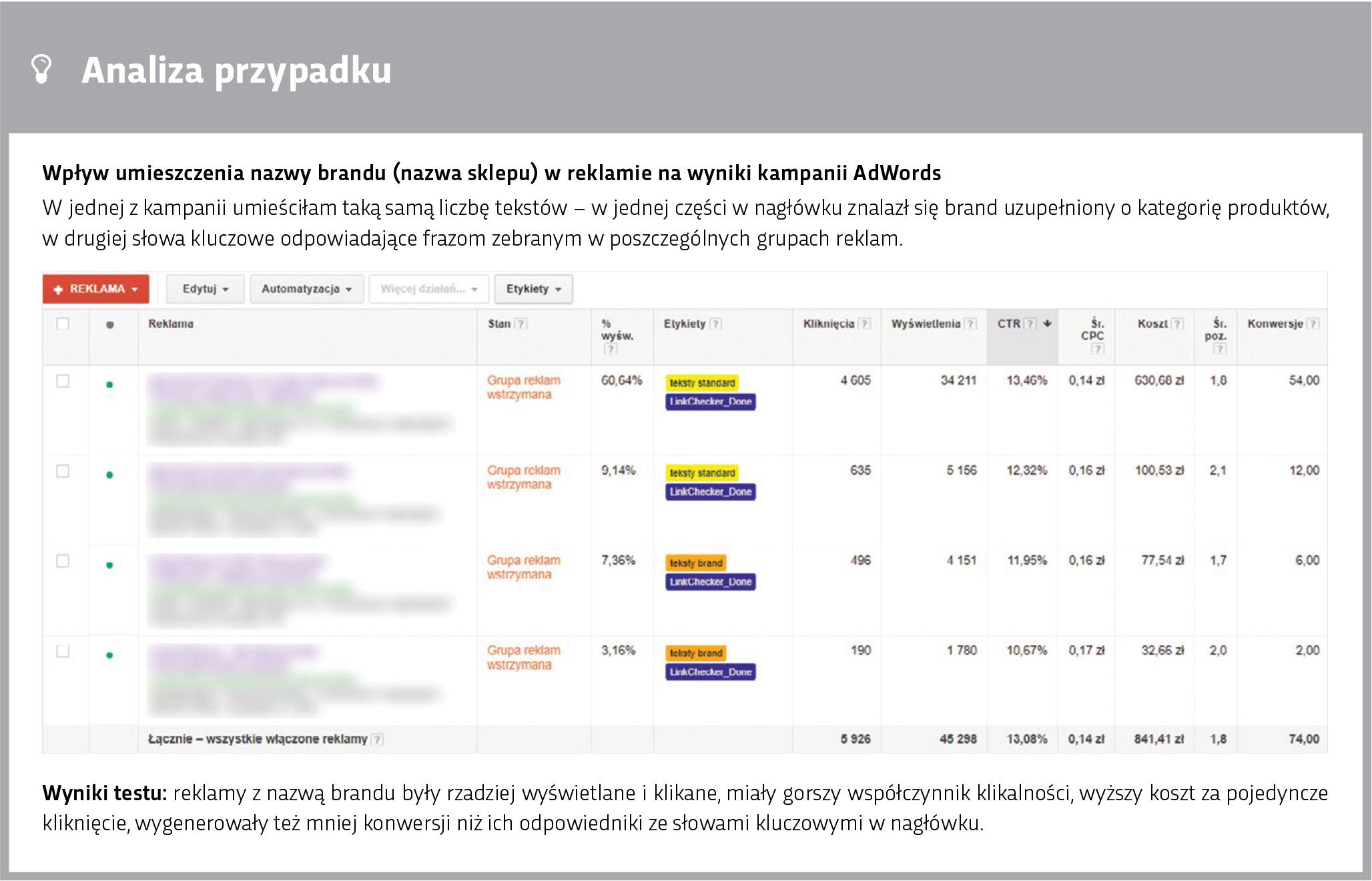The height and width of the screenshot is (881, 1372).
Task: Open the Etykiety dropdown button
Action: click(x=534, y=289)
